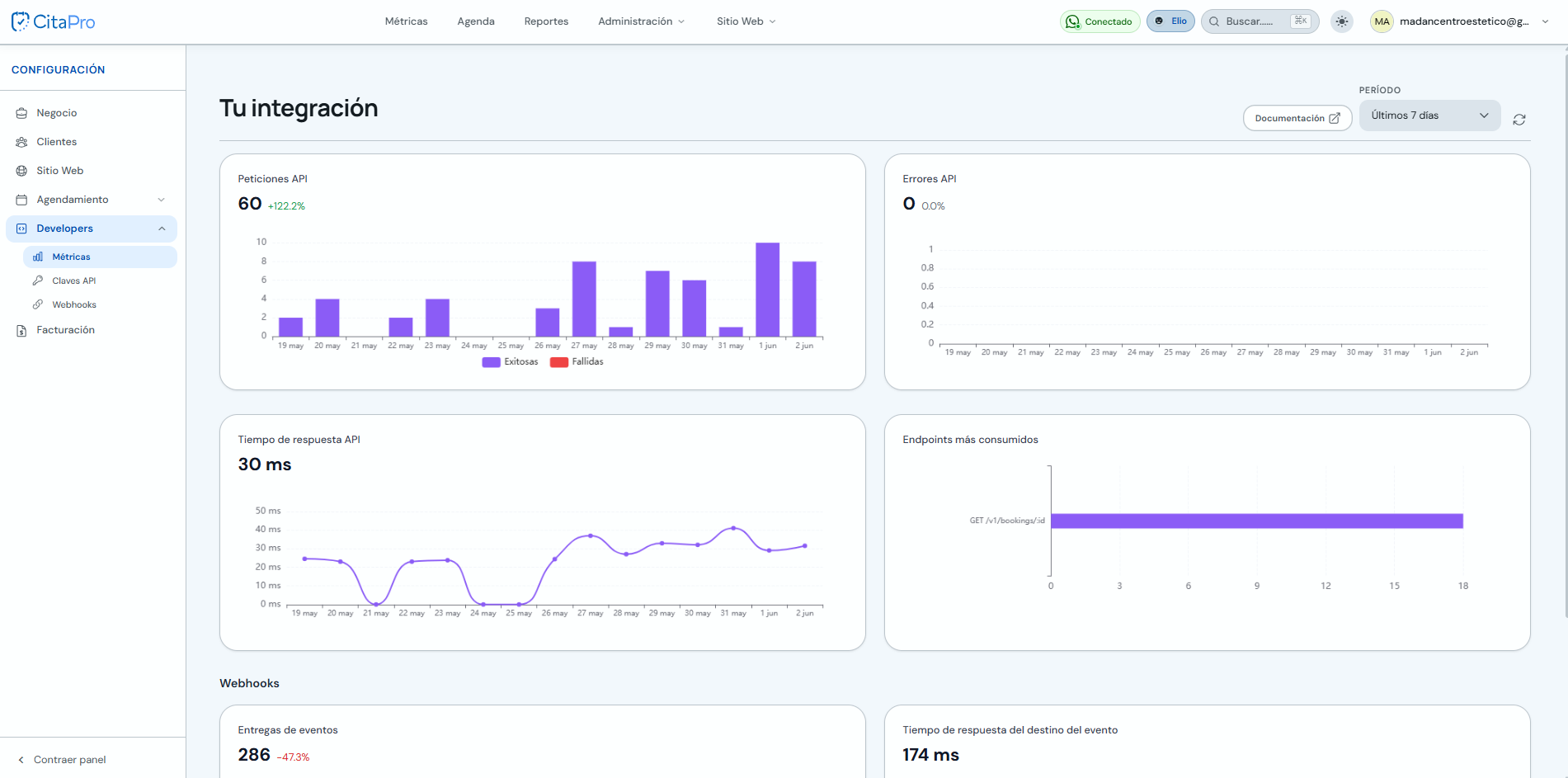Open Clientes settings in sidebar

tap(92, 142)
